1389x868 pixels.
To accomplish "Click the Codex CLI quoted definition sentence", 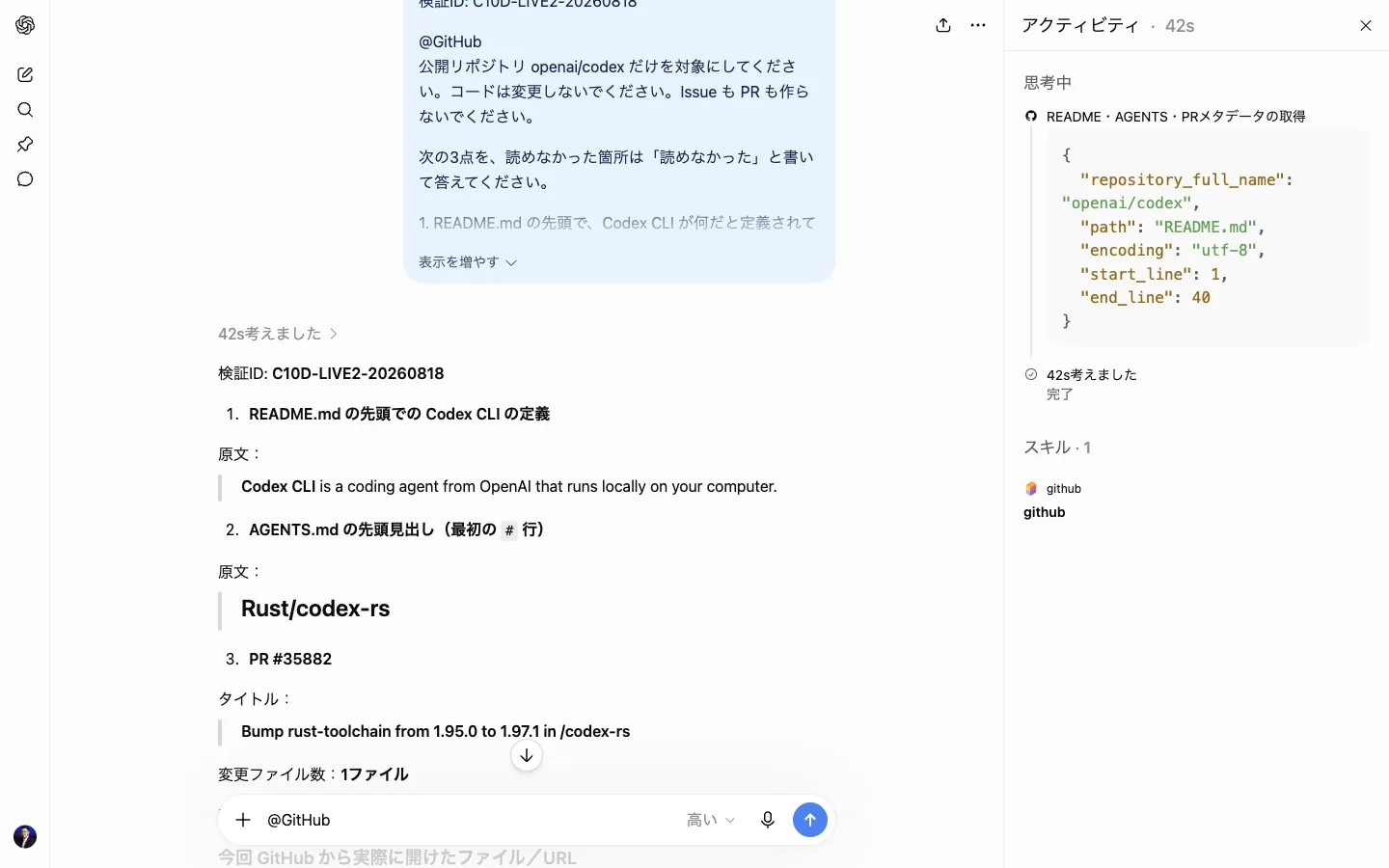I will (509, 486).
